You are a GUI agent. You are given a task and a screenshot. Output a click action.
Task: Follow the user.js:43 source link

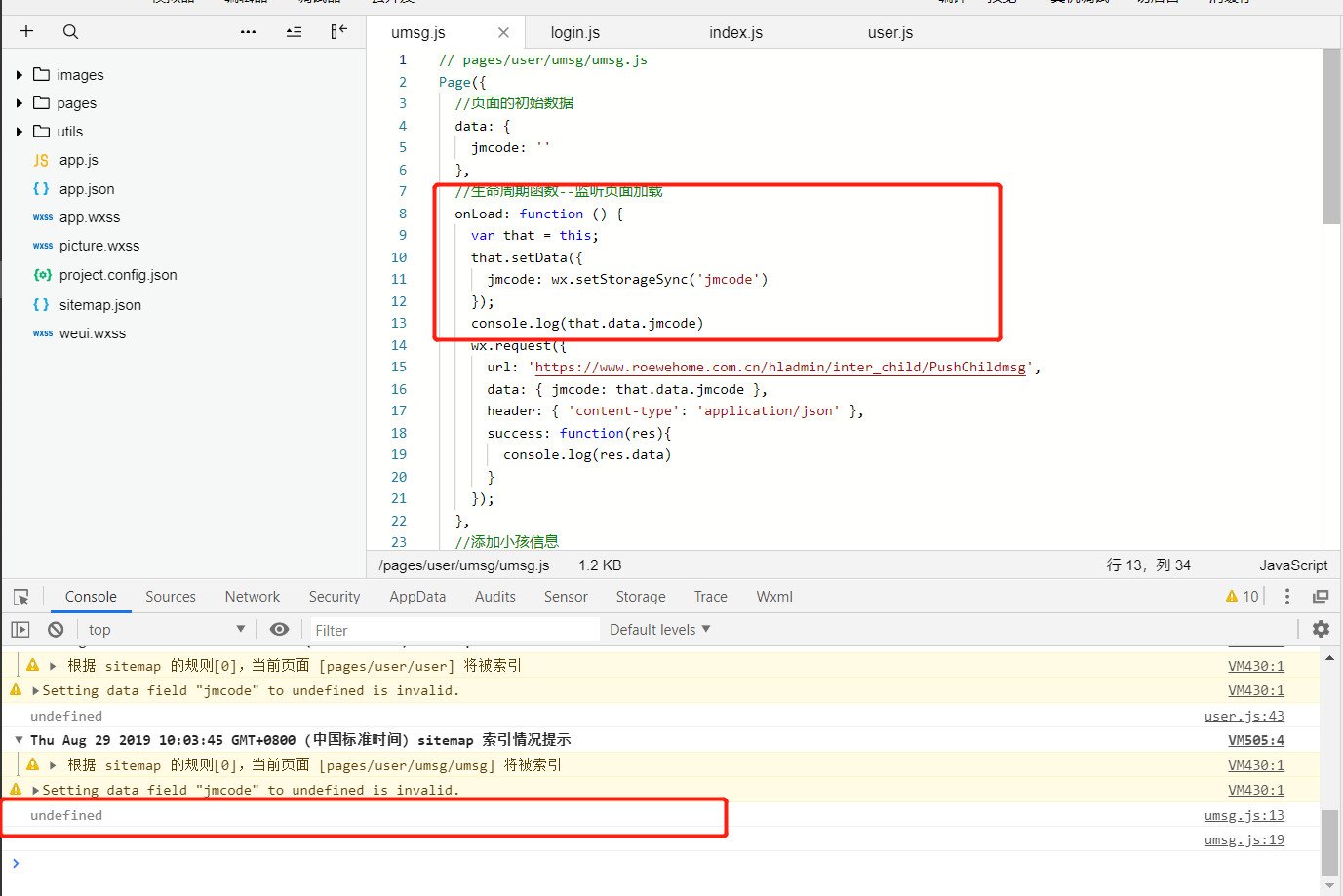[1244, 716]
